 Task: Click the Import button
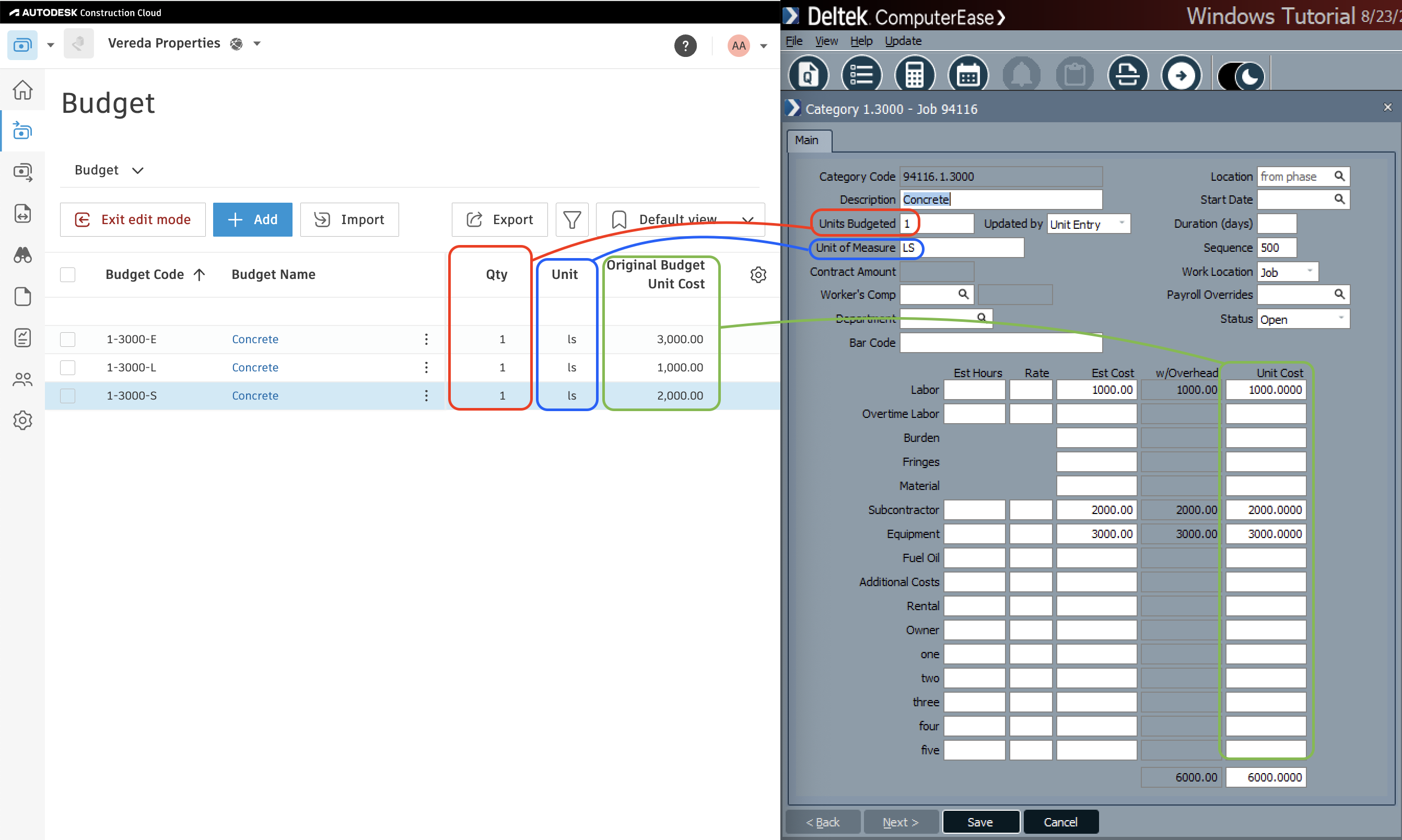pos(349,219)
